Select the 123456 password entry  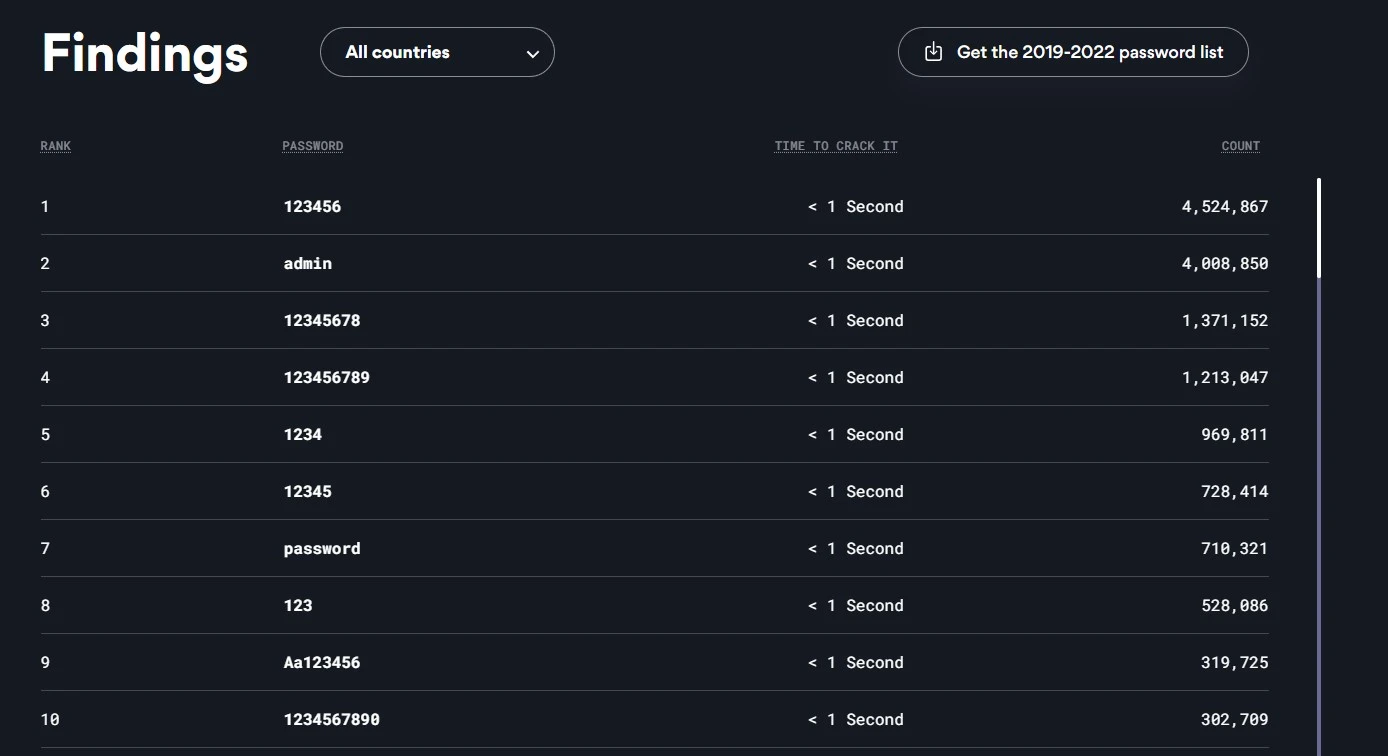(312, 207)
